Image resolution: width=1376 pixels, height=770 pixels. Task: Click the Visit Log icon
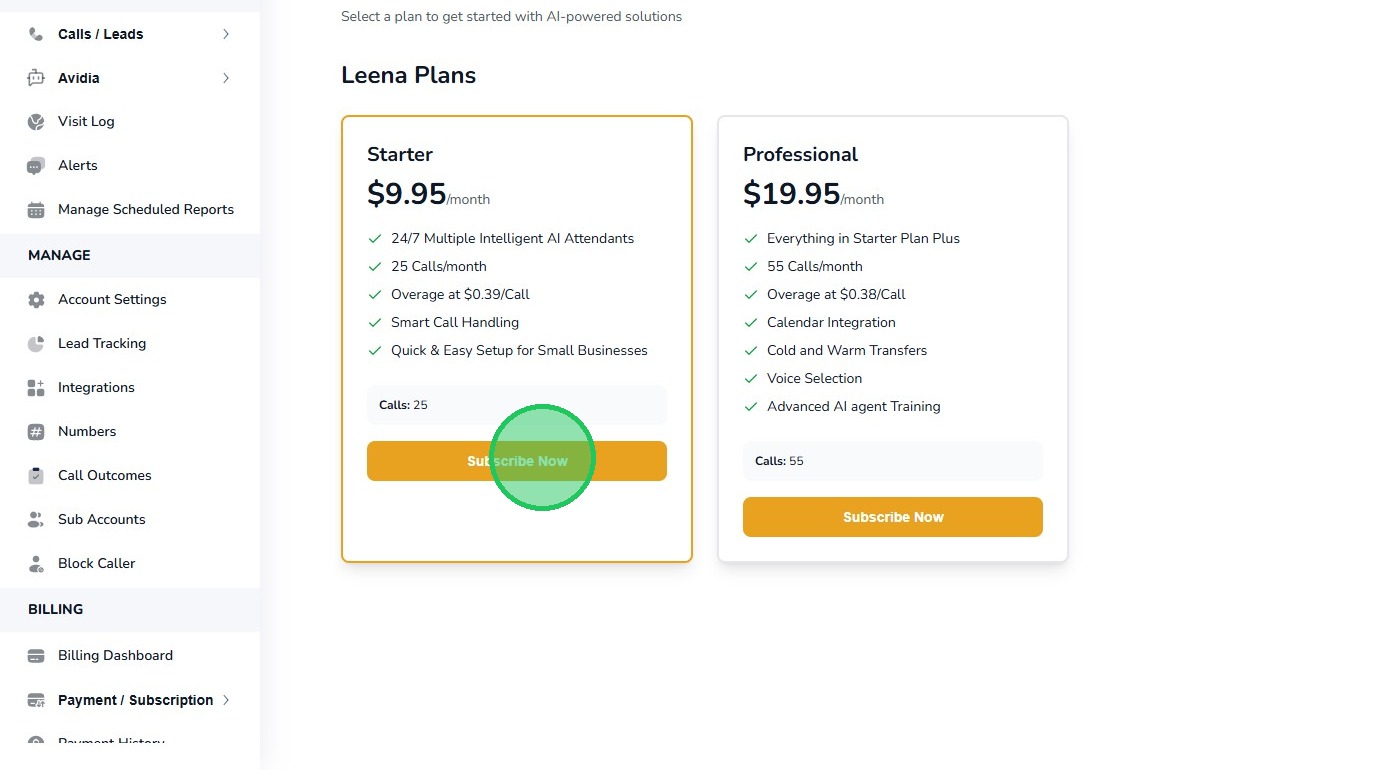click(36, 122)
